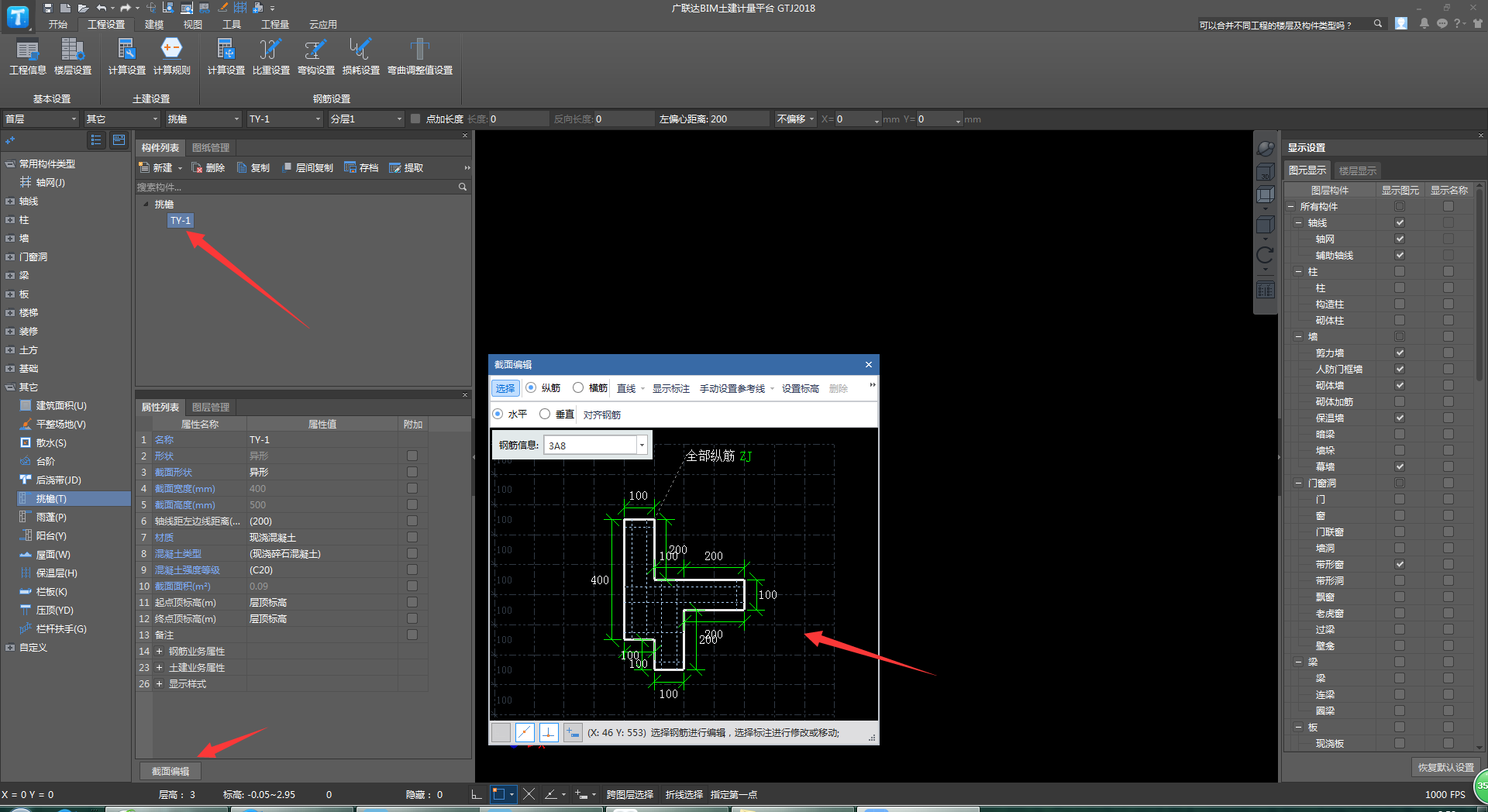Toggle 保温墙 显示图元 checkbox
The height and width of the screenshot is (812, 1488).
point(1400,418)
